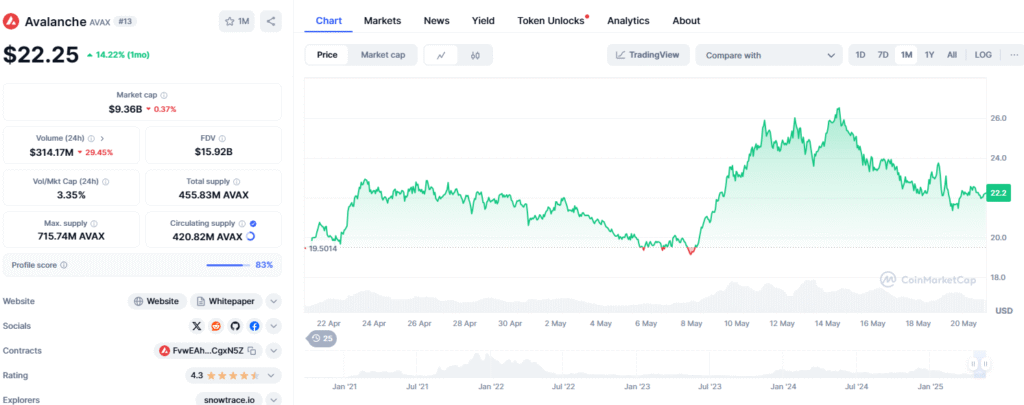Click Max. supply info icon
The height and width of the screenshot is (405, 1024).
[x=94, y=223]
